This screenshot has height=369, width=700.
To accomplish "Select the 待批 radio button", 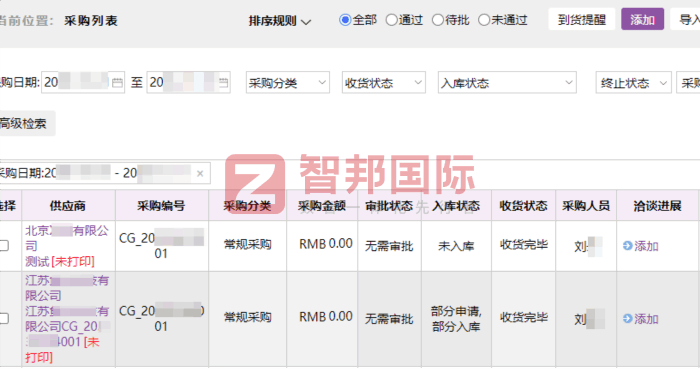I will 438,20.
